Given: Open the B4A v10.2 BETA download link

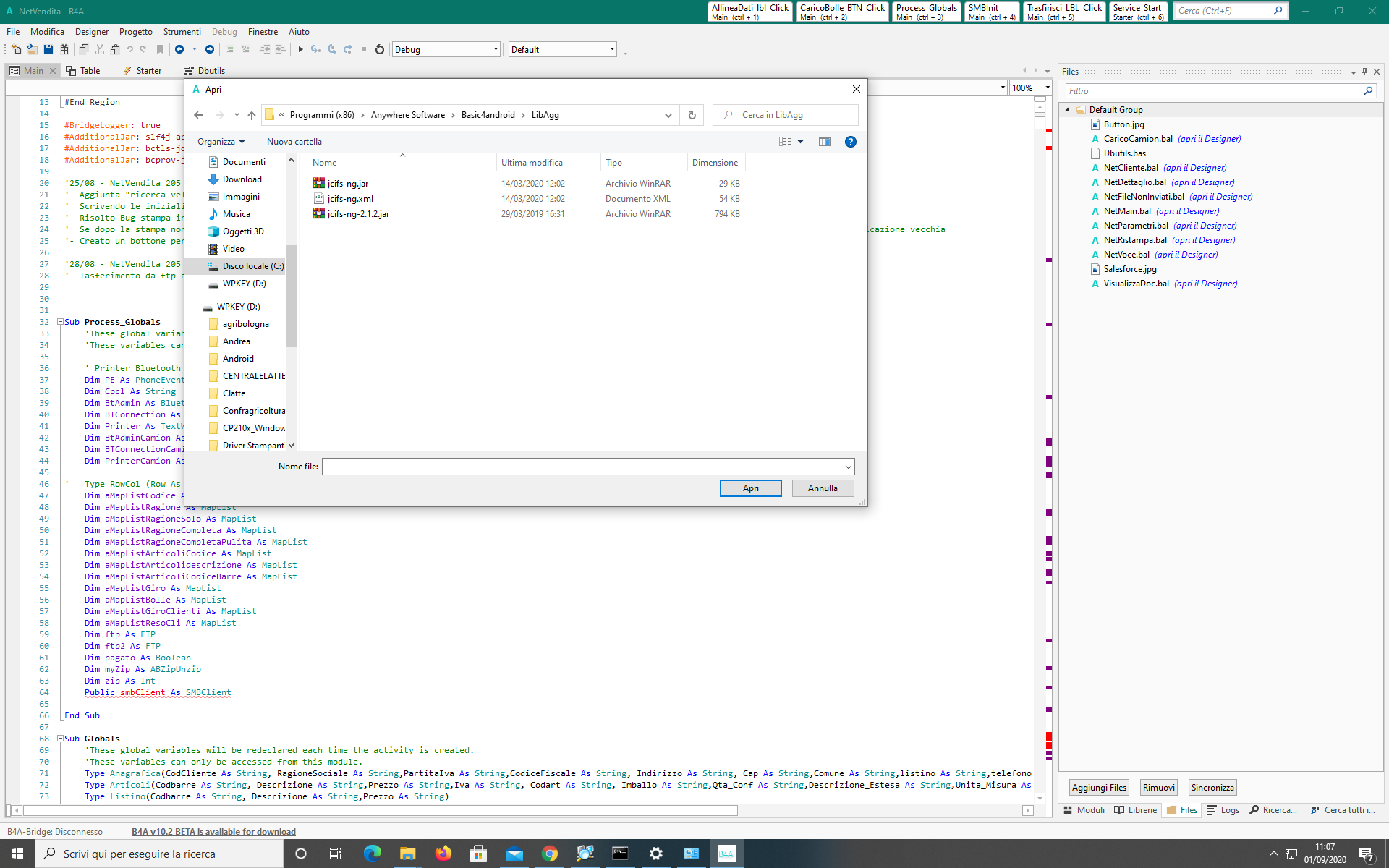Looking at the screenshot, I should coord(213,832).
